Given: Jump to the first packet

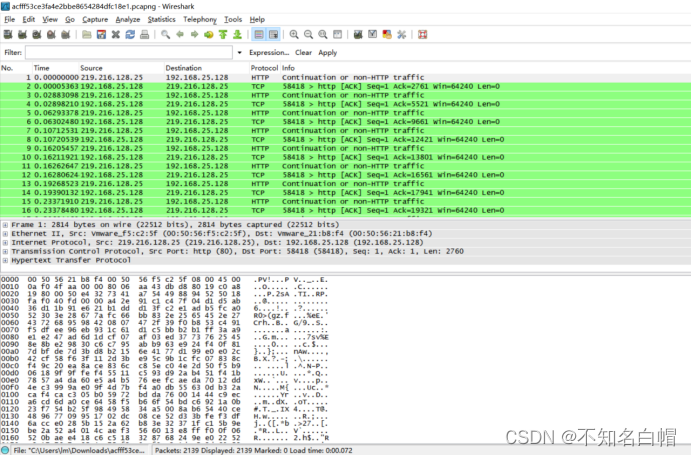Looking at the screenshot, I should 223,34.
